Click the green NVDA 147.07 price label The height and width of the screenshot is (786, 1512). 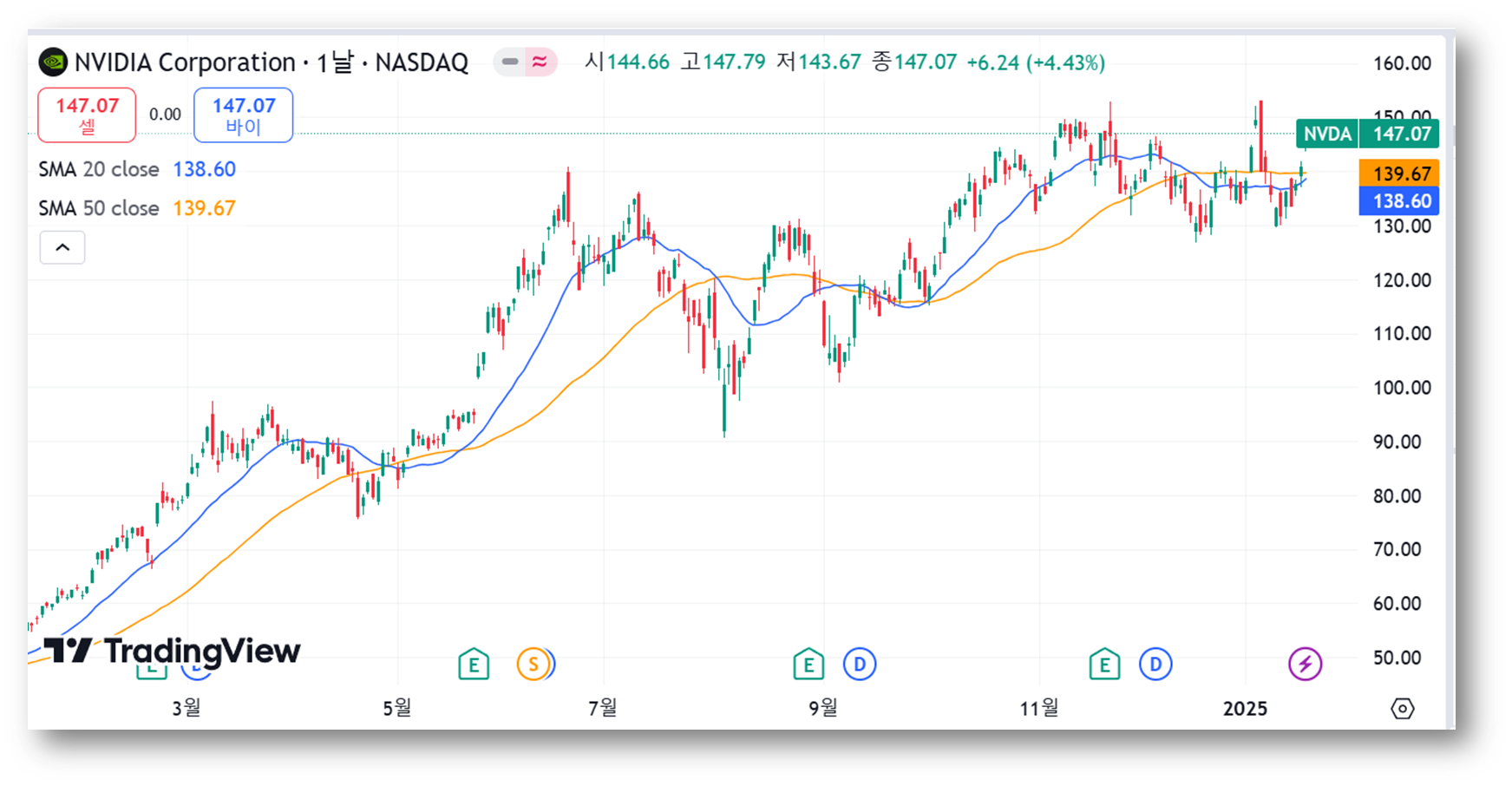tap(1367, 134)
